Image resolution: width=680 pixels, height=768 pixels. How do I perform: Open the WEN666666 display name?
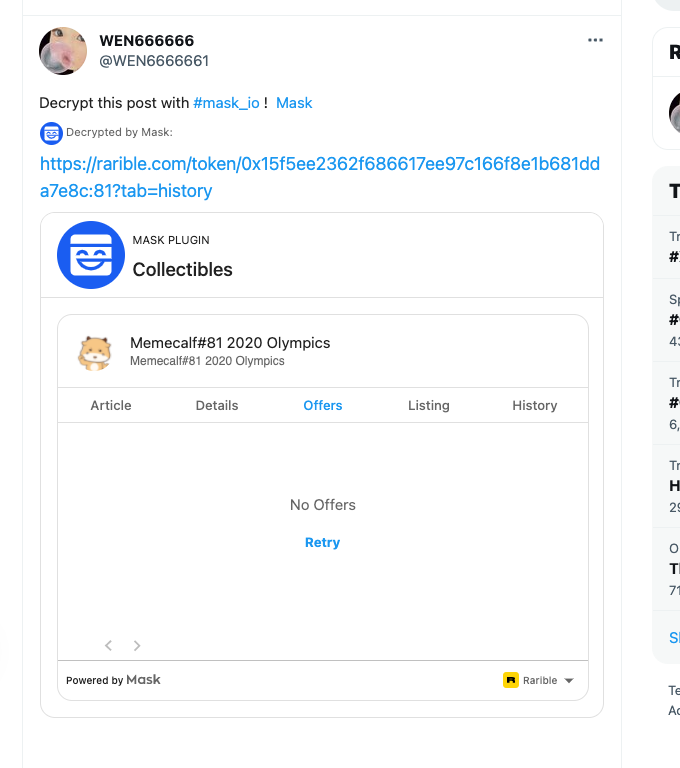146,41
